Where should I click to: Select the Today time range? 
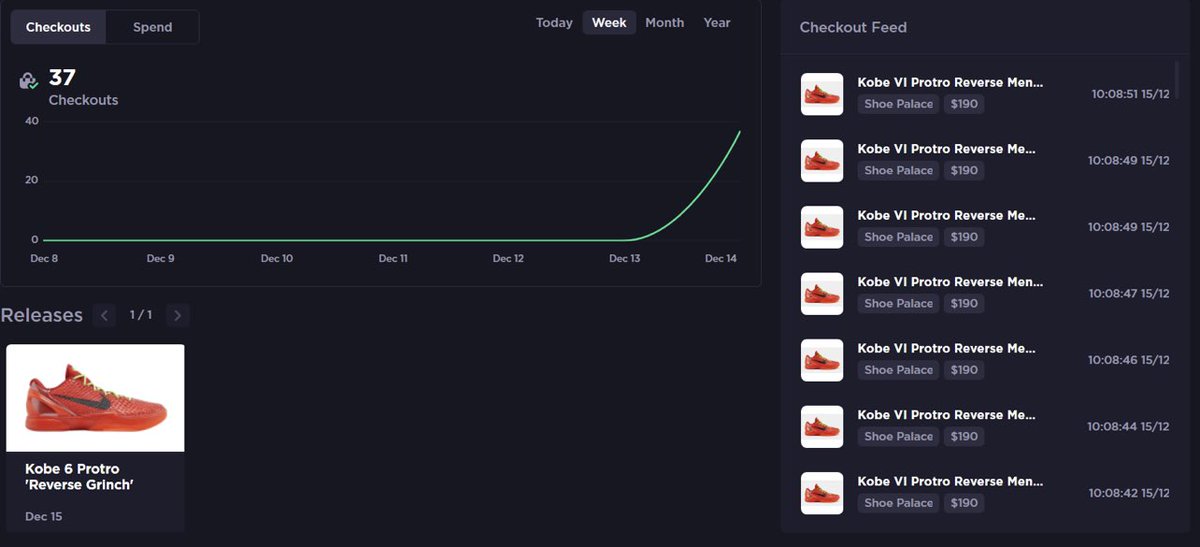pyautogui.click(x=554, y=23)
